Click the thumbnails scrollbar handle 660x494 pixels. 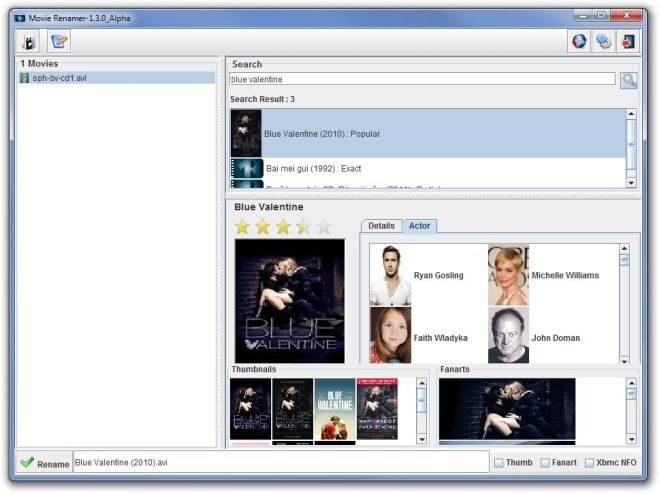coord(421,400)
